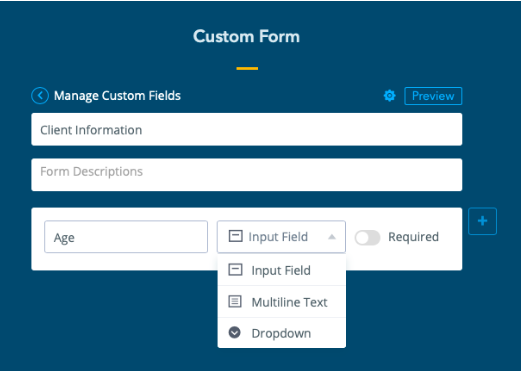The width and height of the screenshot is (522, 371).
Task: Click into the Form Descriptions field
Action: 247,175
